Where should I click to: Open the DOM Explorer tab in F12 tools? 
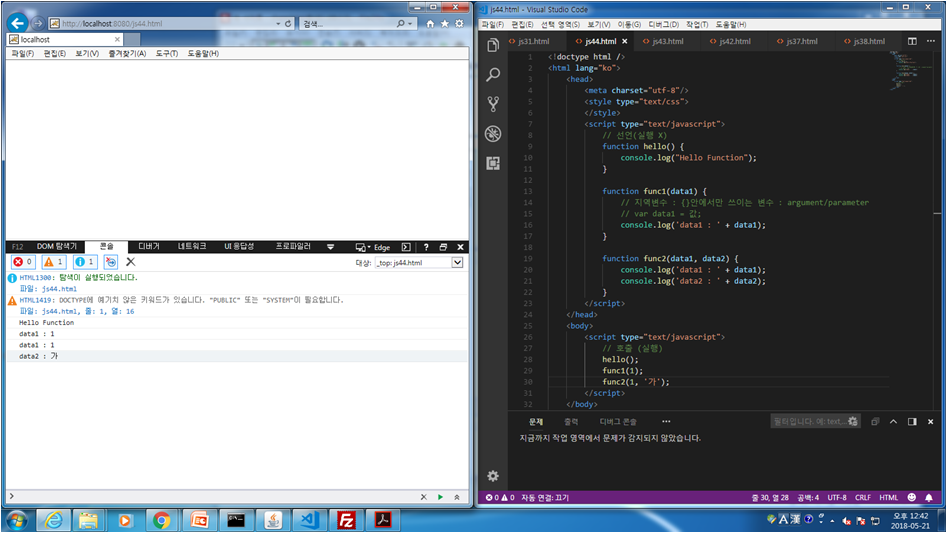57,246
